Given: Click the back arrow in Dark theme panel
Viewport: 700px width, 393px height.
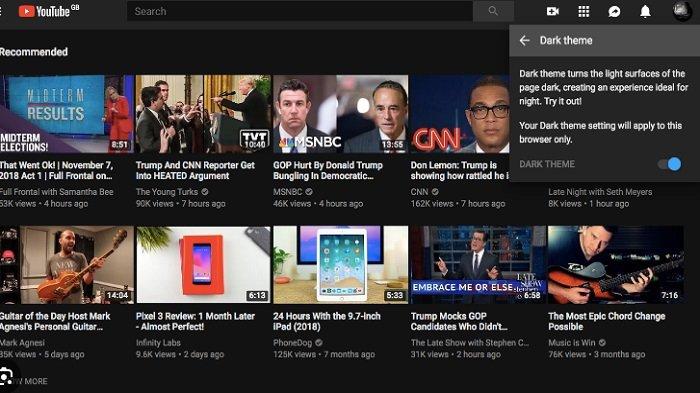Looking at the screenshot, I should tap(525, 41).
